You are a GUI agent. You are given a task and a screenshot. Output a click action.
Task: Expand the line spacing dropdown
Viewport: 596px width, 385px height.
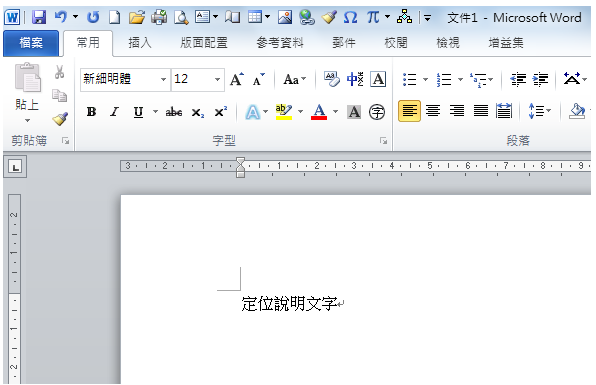click(x=548, y=111)
